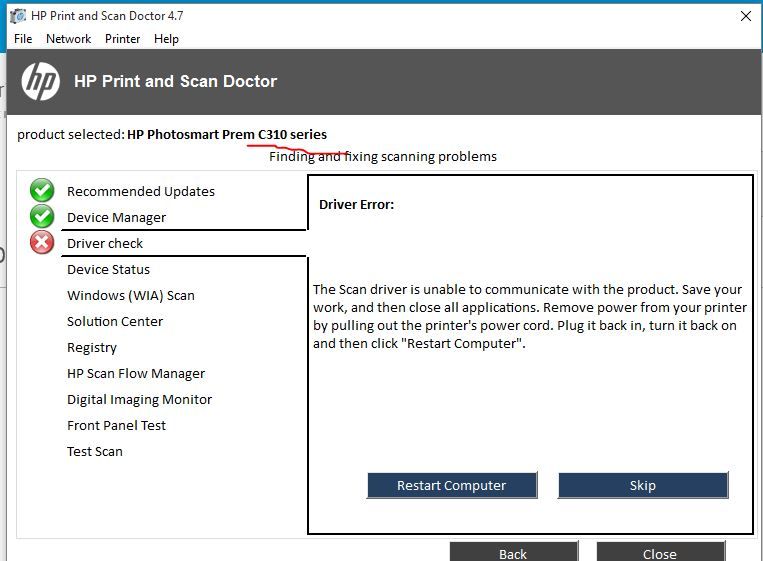Select the Device Status step
Screen dimensions: 763x561
coord(109,269)
